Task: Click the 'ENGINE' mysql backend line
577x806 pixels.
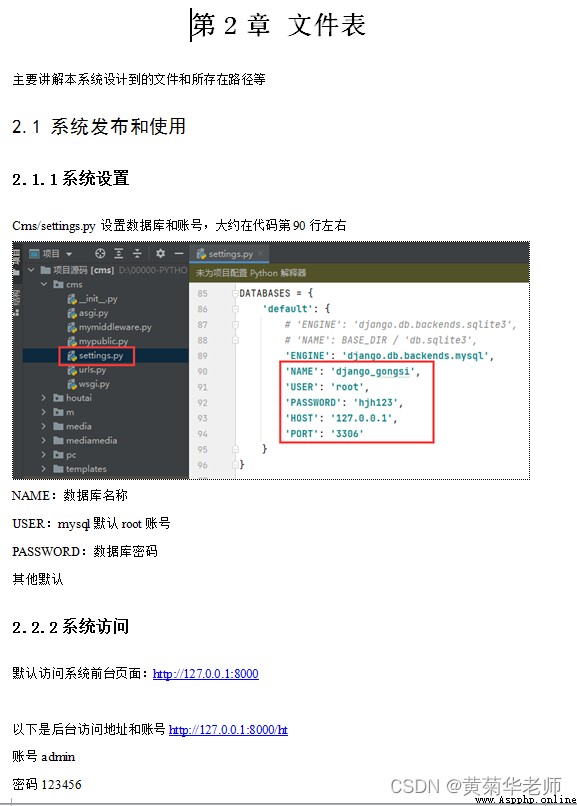Action: (389, 356)
